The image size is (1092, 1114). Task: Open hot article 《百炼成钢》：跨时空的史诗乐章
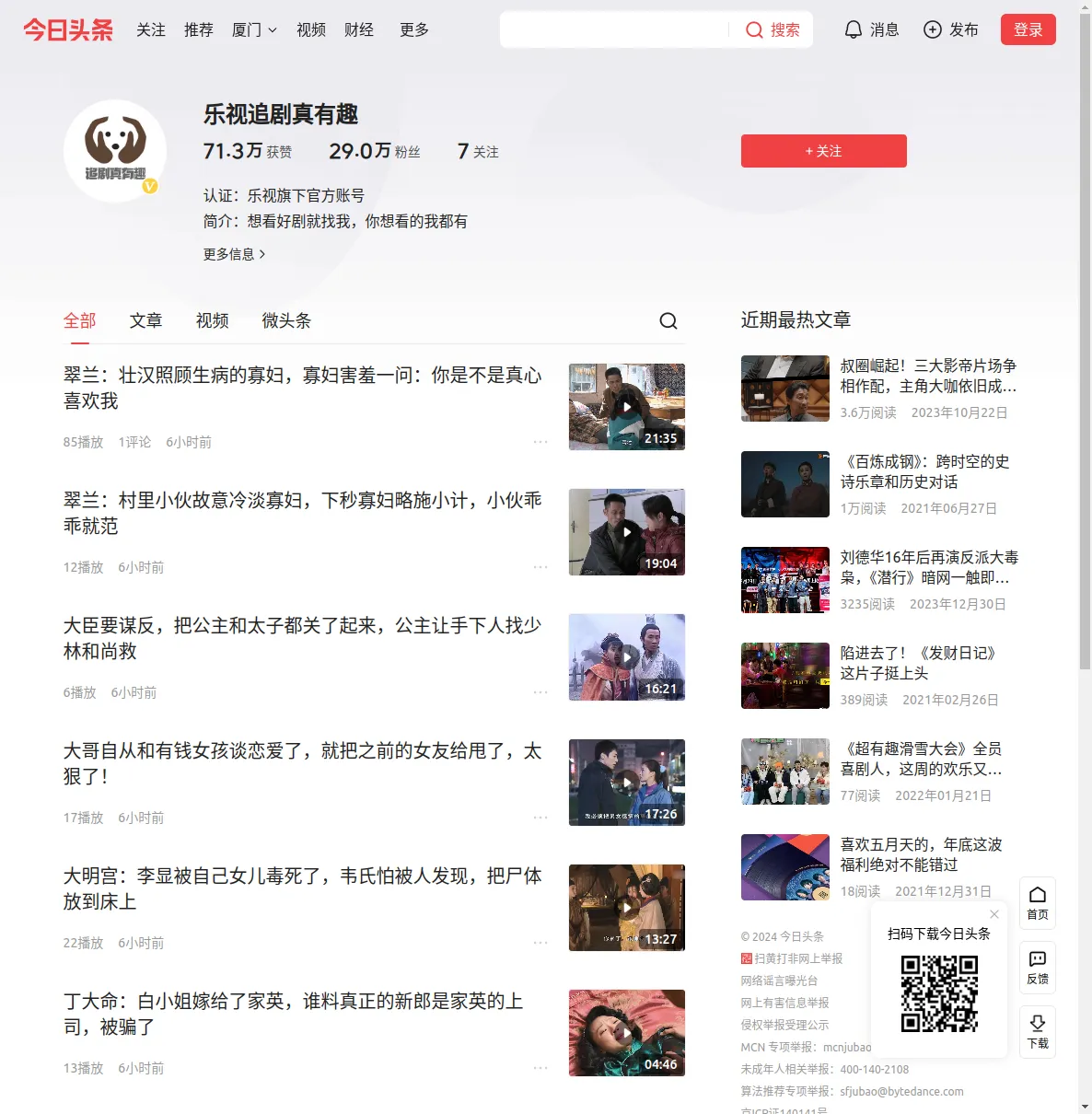[925, 471]
